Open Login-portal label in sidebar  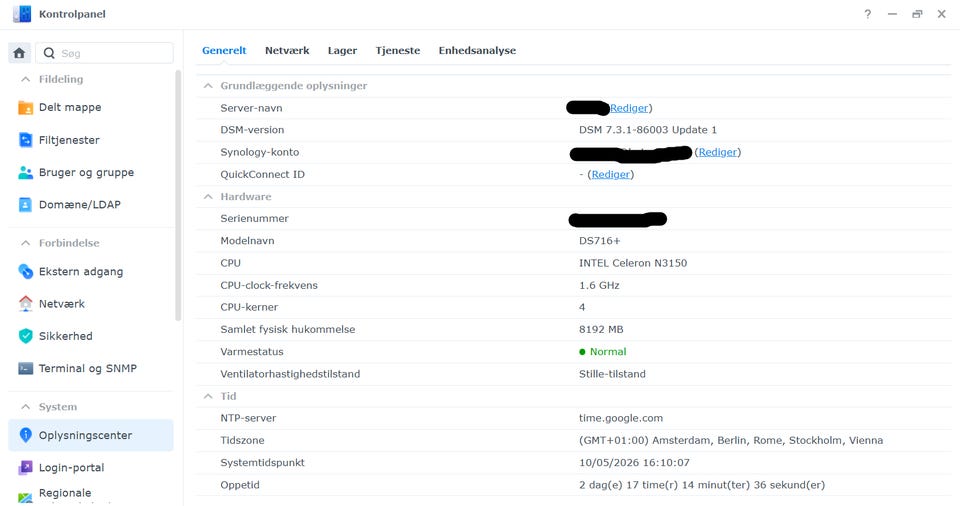(x=72, y=467)
